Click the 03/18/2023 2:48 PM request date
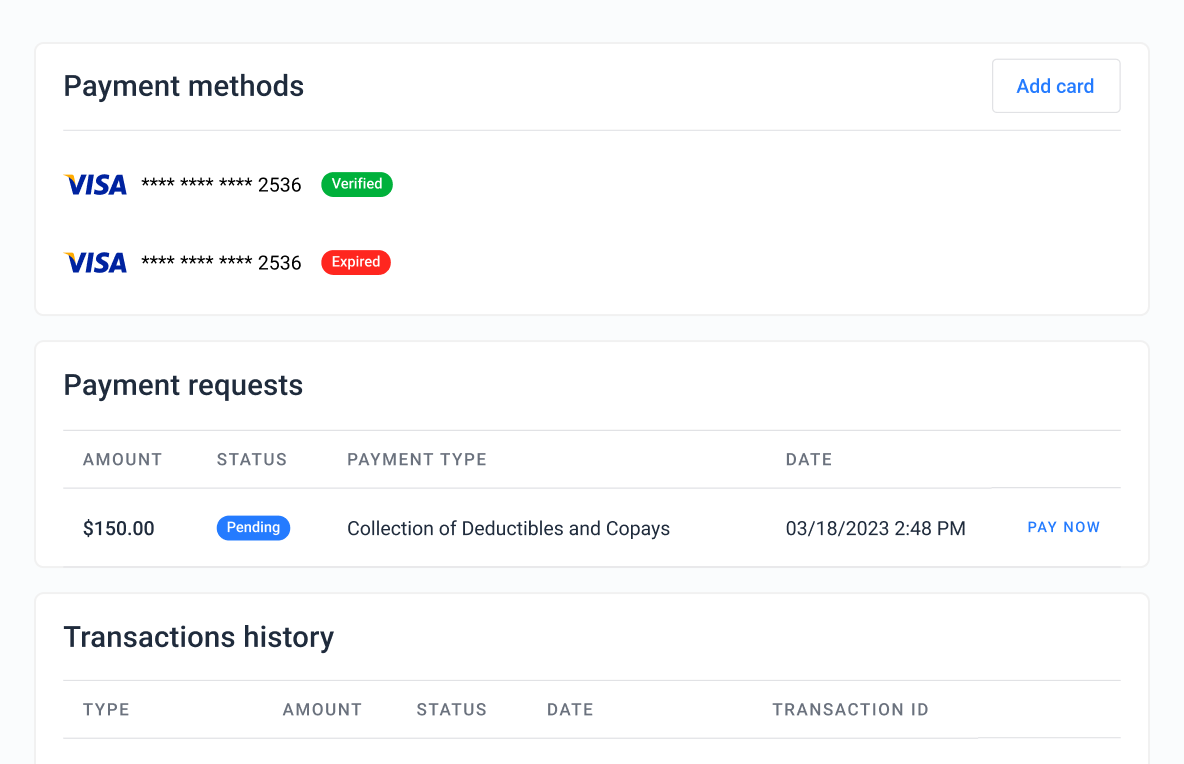 [x=875, y=528]
